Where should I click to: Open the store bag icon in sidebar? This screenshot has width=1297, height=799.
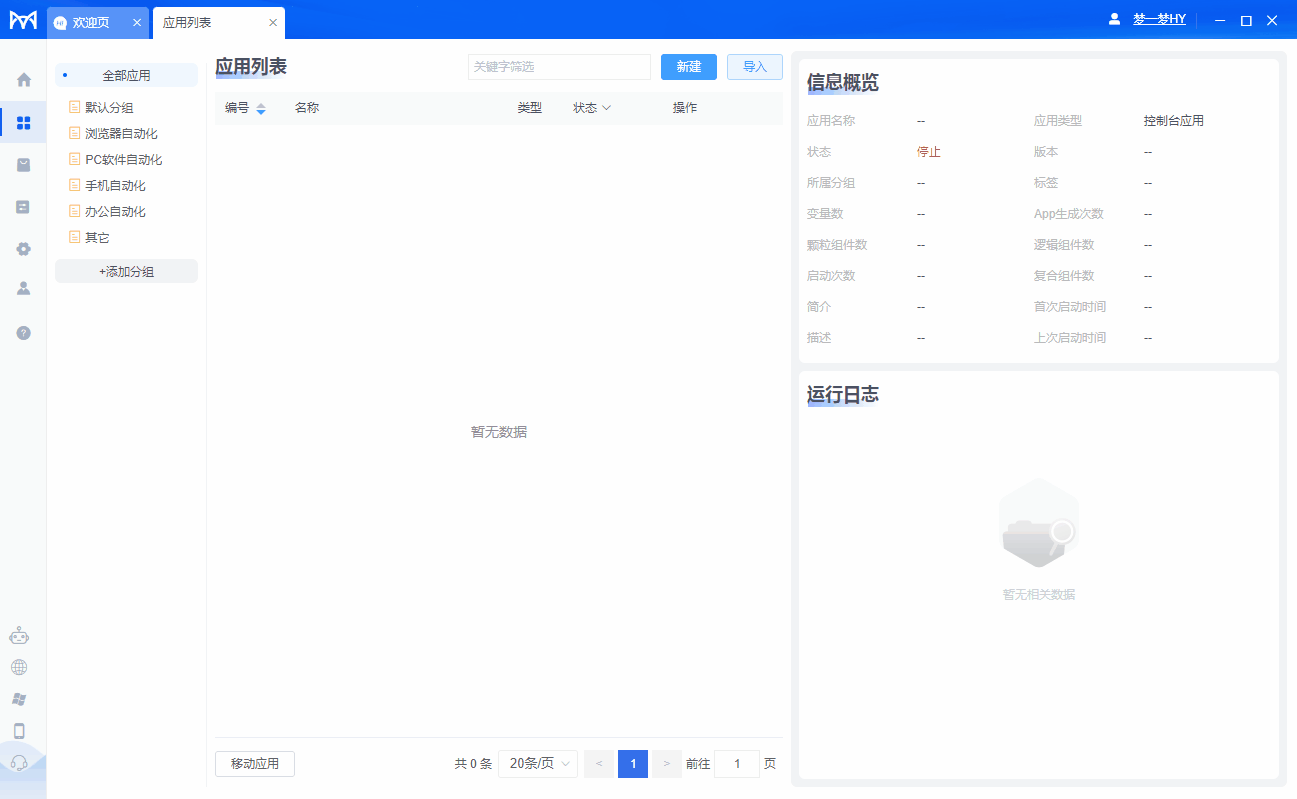pos(24,165)
